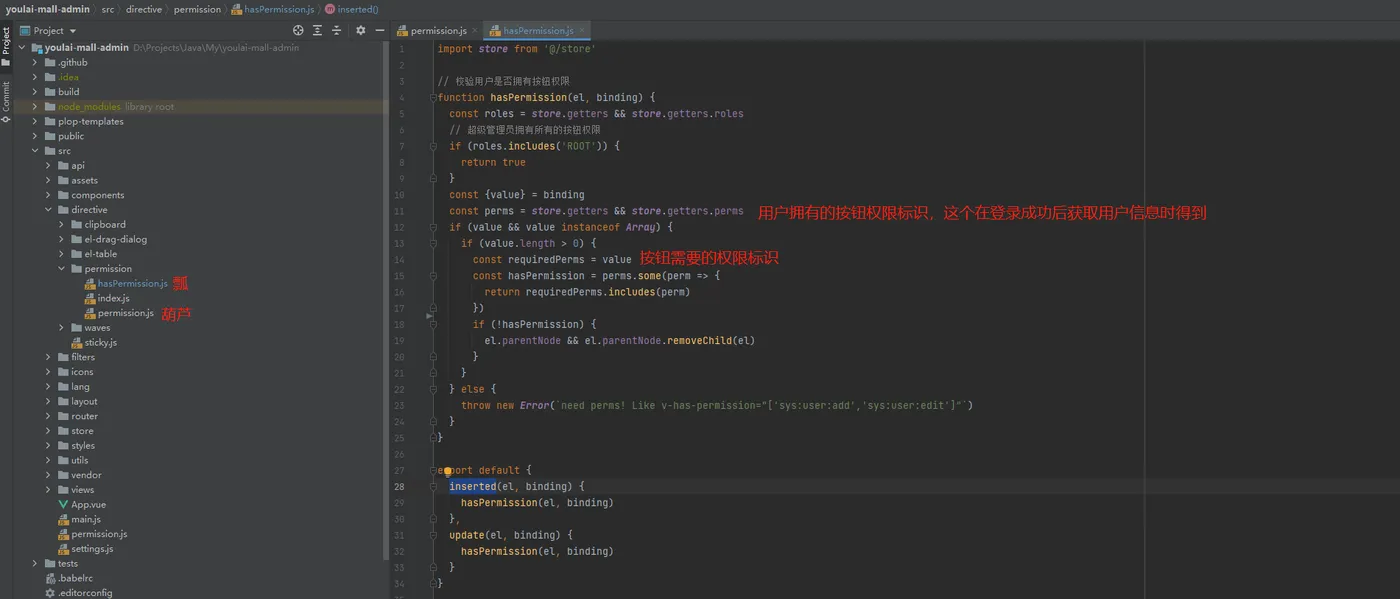Click the Collapse All icon in Project panel
The image size is (1400, 599).
[337, 30]
